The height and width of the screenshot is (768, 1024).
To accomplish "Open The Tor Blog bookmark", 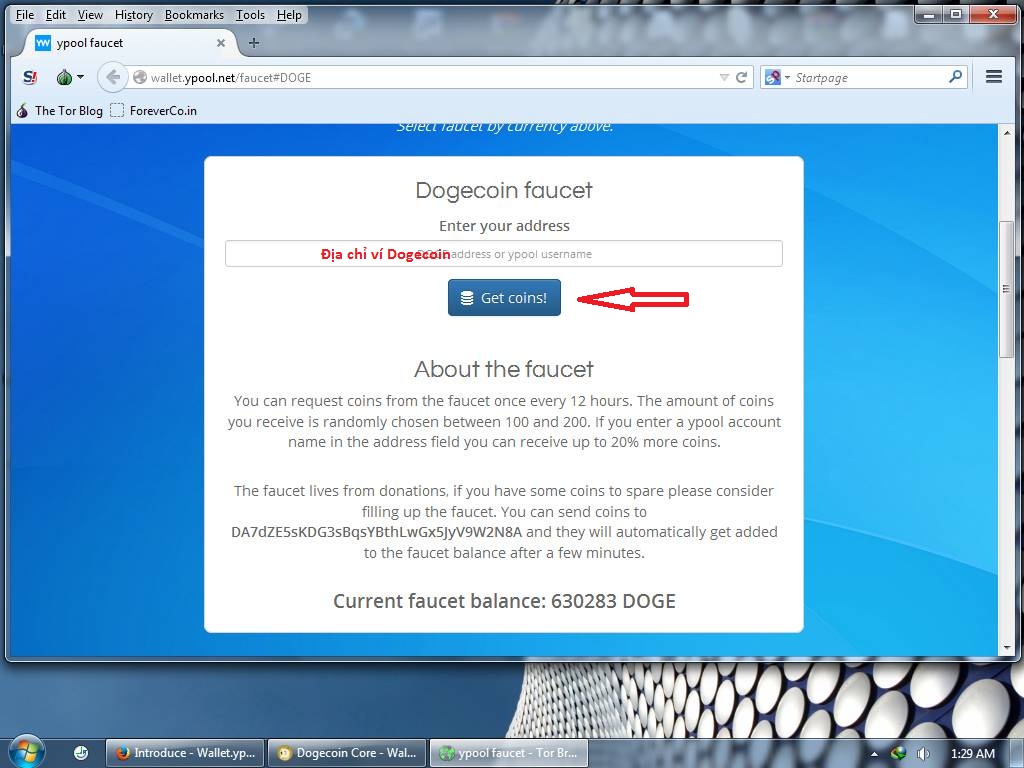I will (59, 110).
